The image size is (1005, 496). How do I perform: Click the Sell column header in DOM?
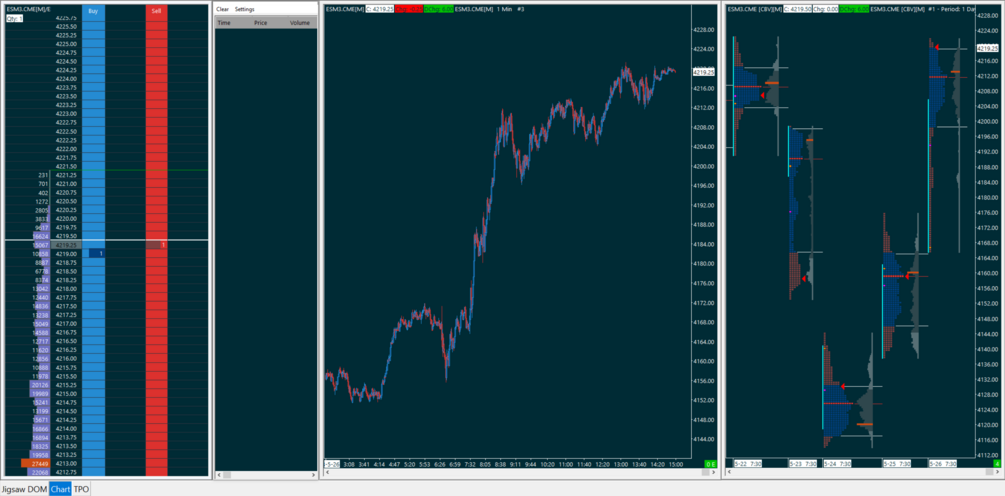point(156,10)
